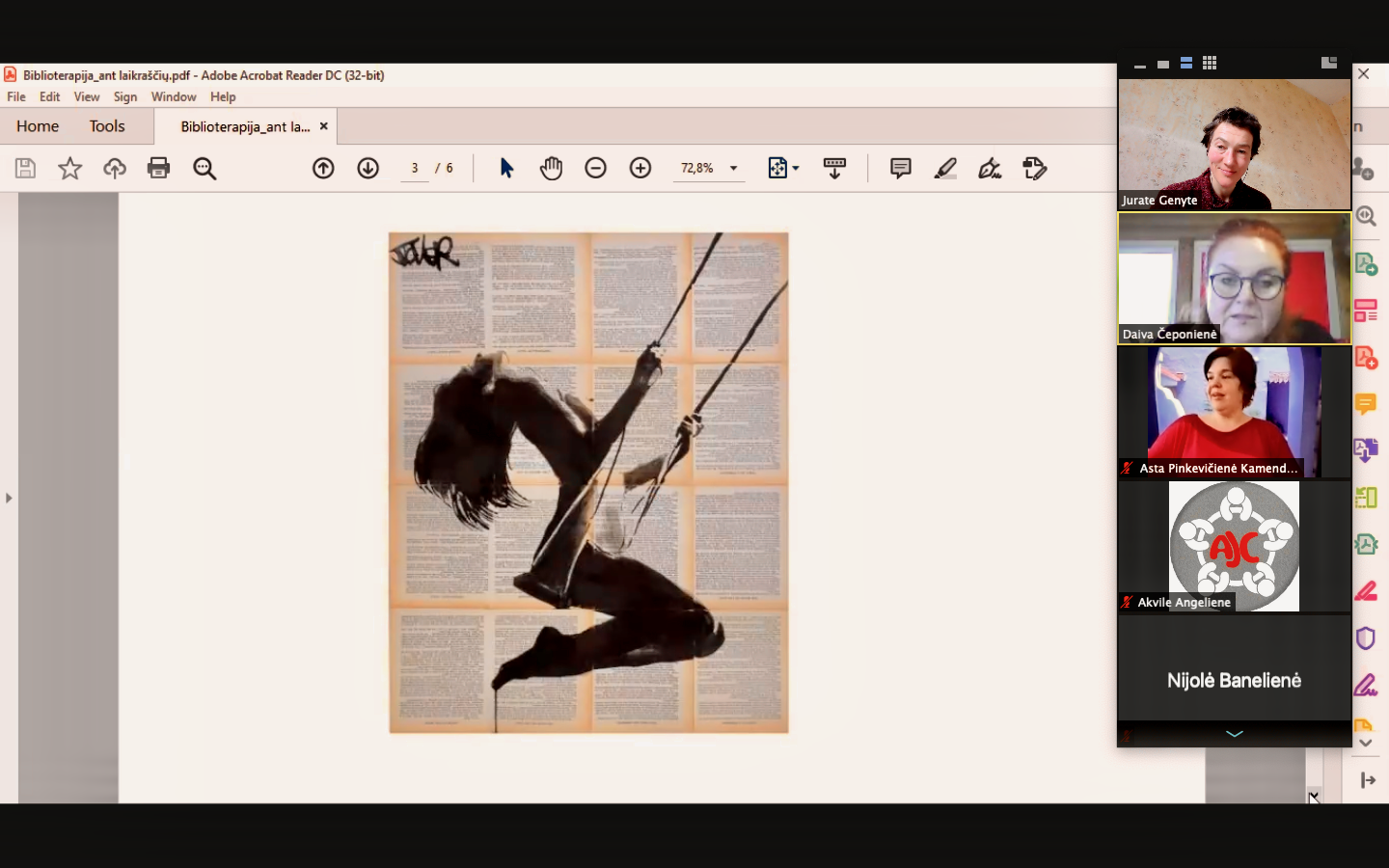Viewport: 1389px width, 868px height.
Task: Click the scrolling mode keyboard-arrow icon
Action: 835,169
